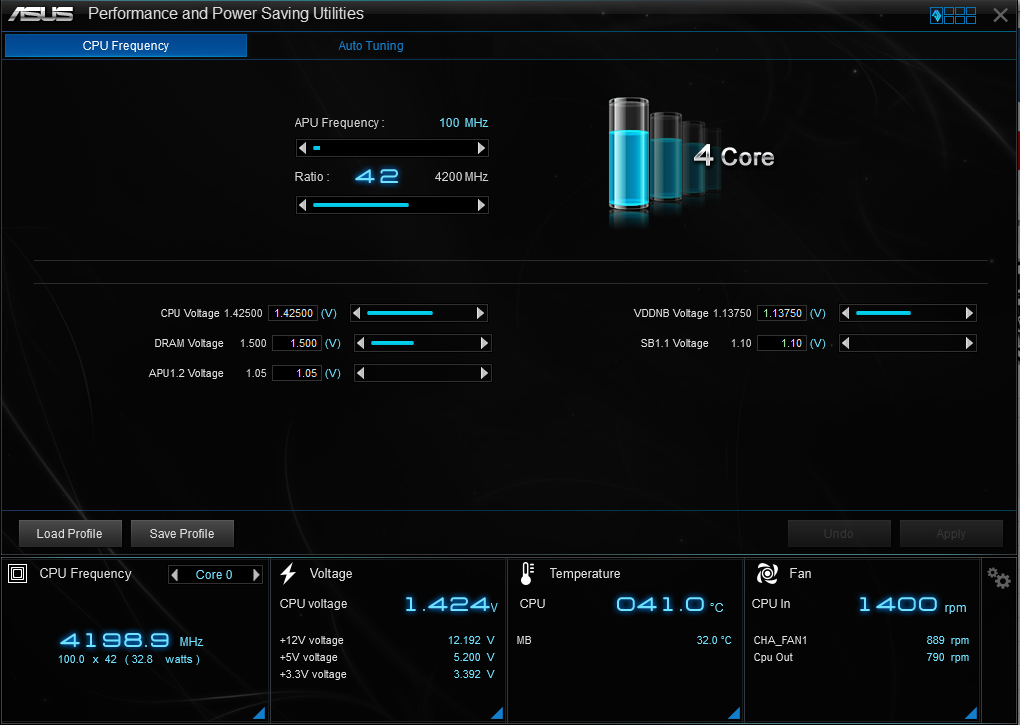Expand Temperature panel corner triangle
The width and height of the screenshot is (1020, 725).
click(x=734, y=713)
